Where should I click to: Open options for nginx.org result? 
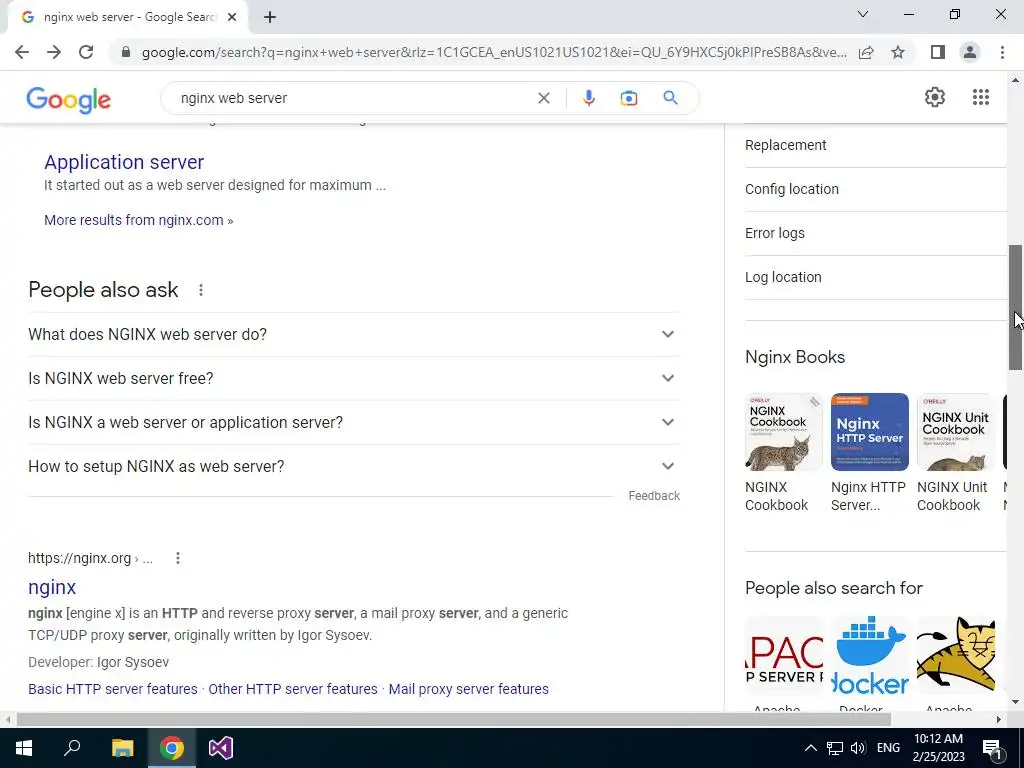pyautogui.click(x=178, y=558)
